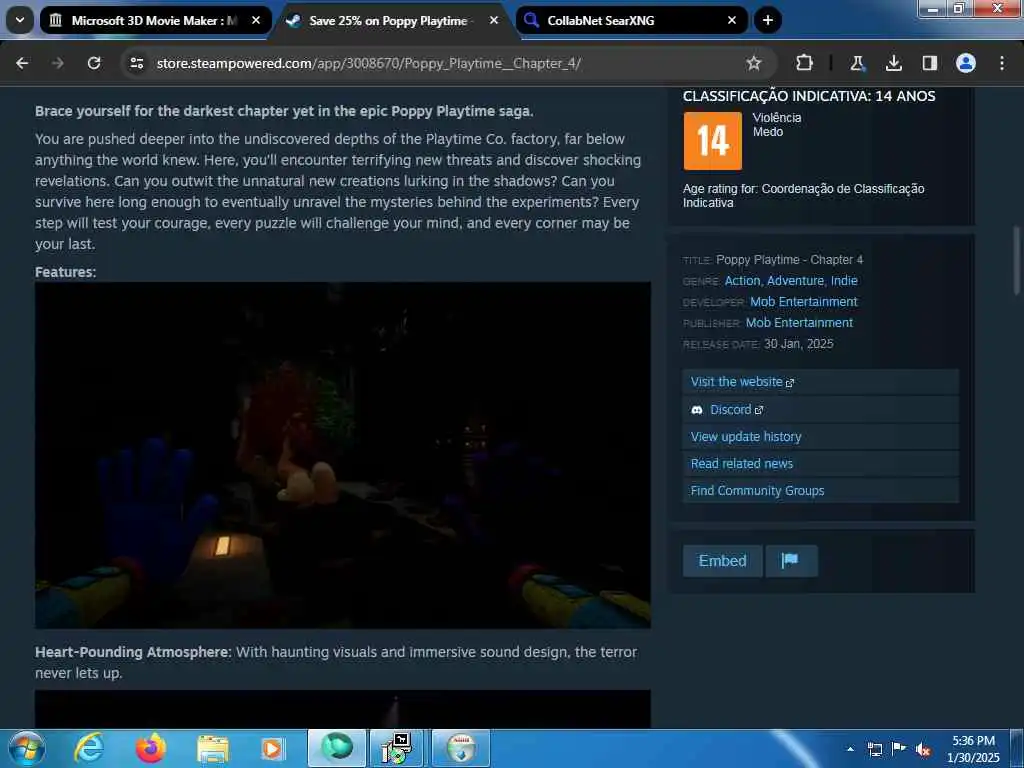
Task: Open the browser extensions puzzle icon
Action: pos(805,63)
